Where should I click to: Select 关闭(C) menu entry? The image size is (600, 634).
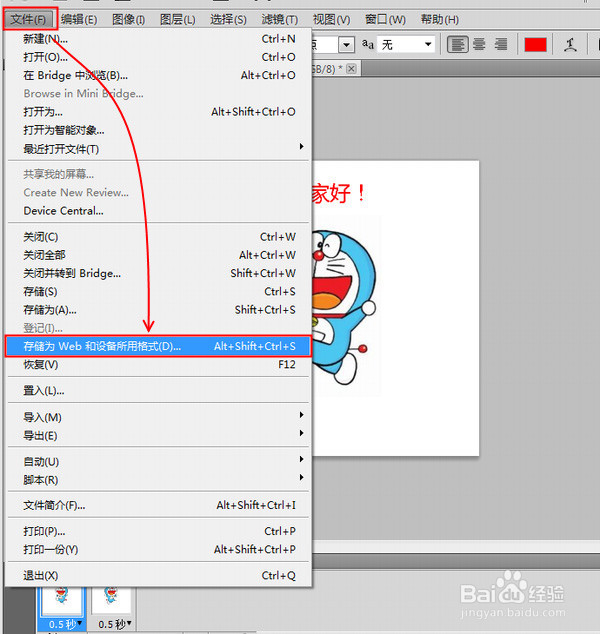click(158, 237)
